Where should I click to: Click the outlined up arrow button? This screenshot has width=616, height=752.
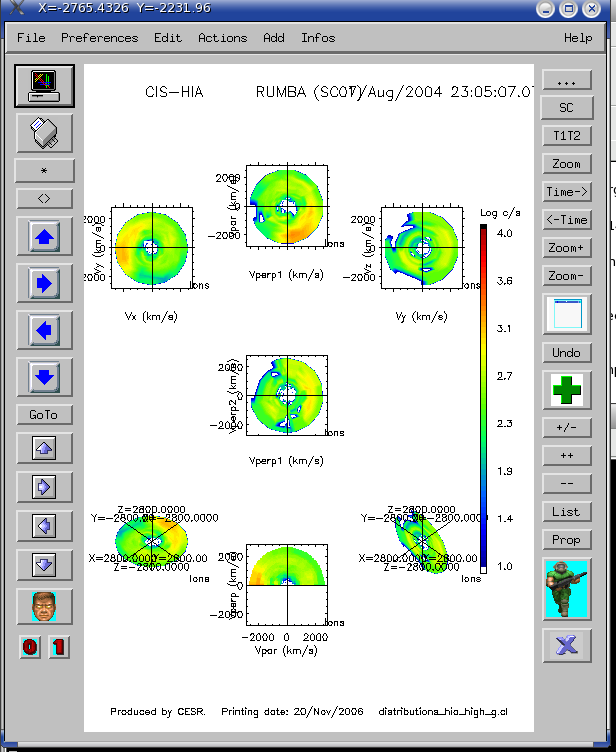coord(44,450)
